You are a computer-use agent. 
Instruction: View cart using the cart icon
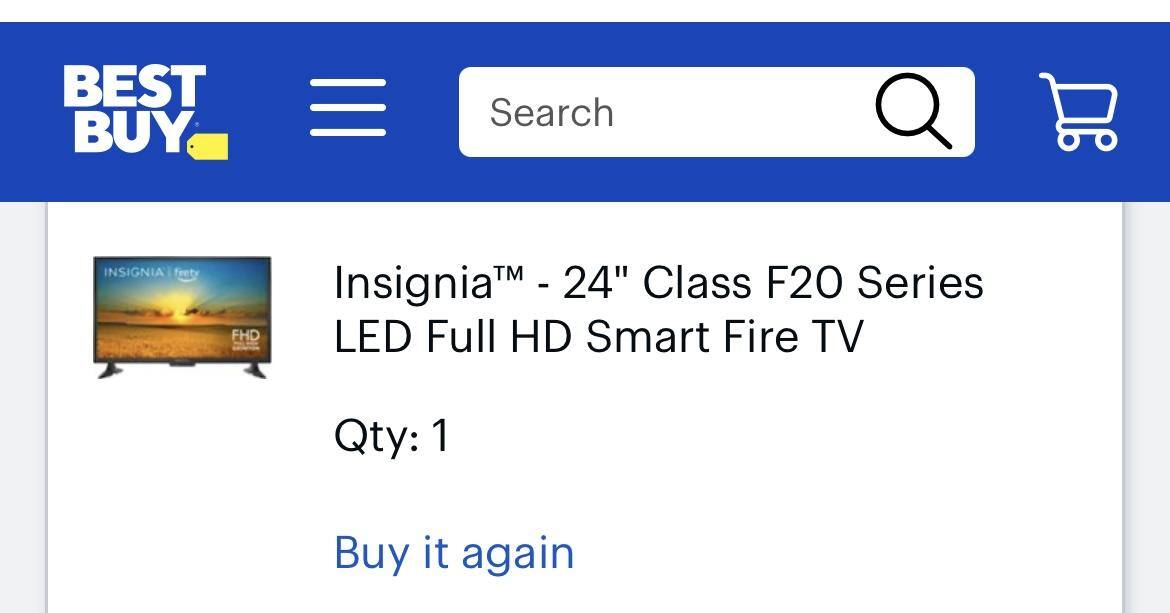click(1078, 111)
